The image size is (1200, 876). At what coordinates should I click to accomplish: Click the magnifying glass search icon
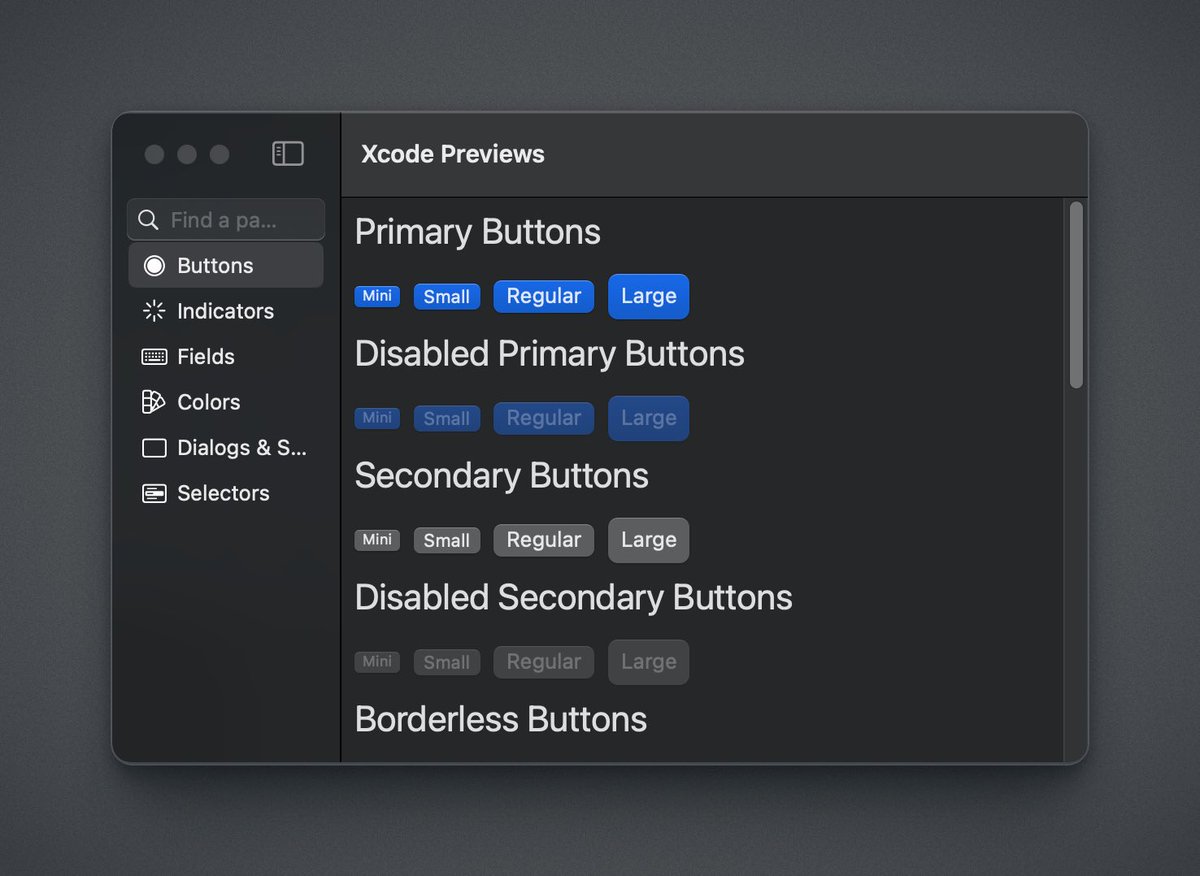coord(148,220)
